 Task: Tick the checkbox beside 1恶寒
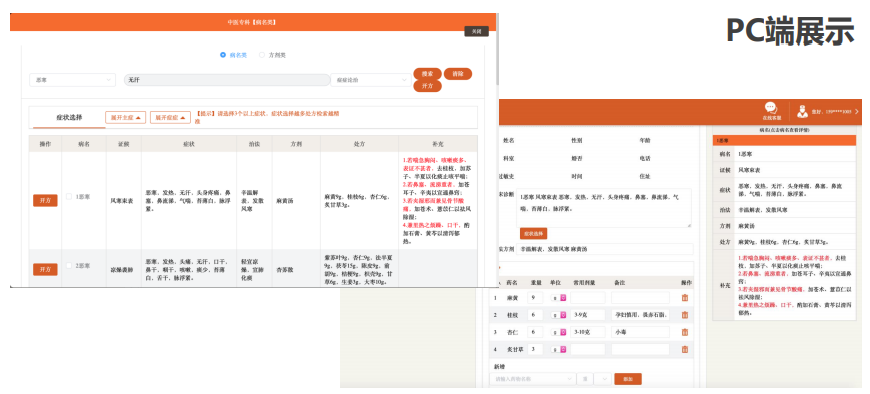69,196
